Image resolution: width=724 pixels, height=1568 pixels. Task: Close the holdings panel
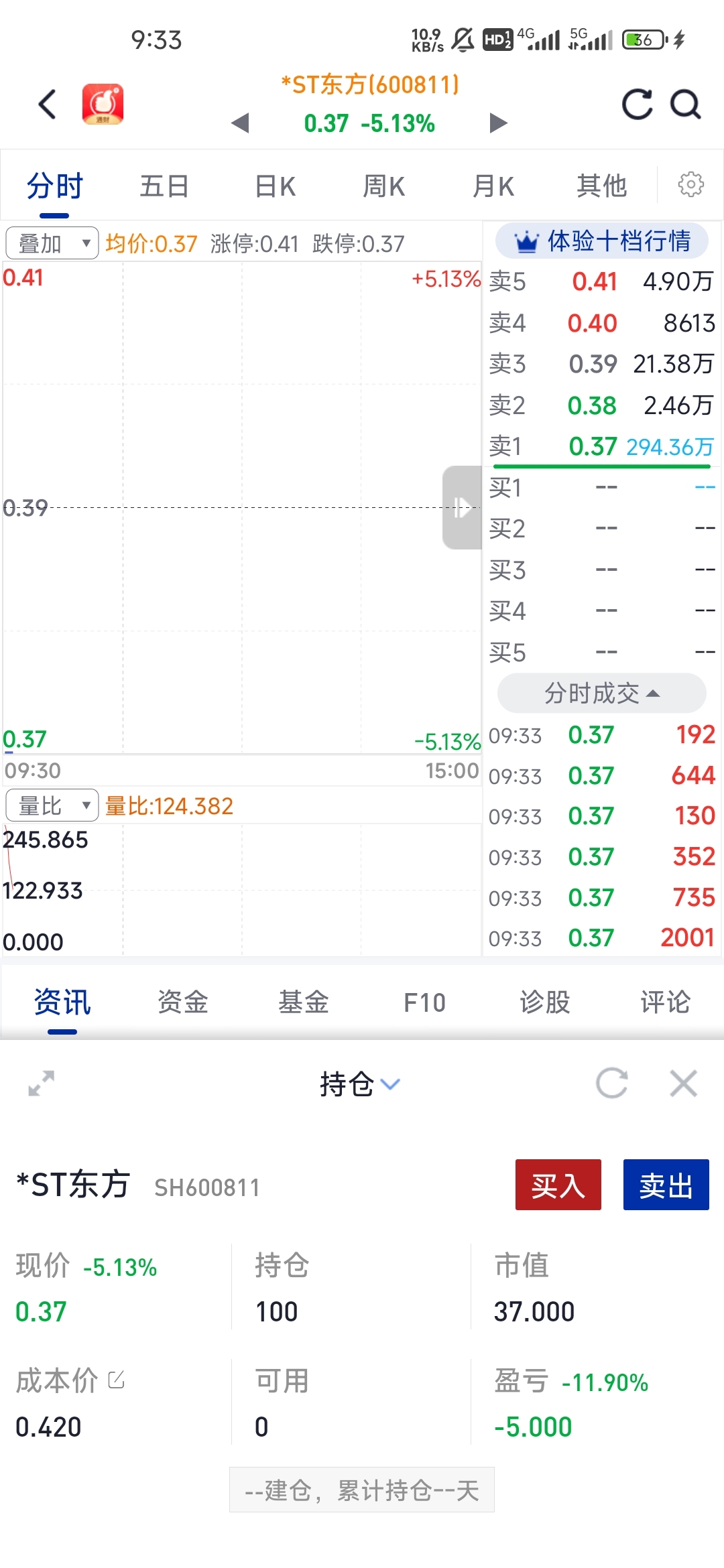pos(684,1083)
